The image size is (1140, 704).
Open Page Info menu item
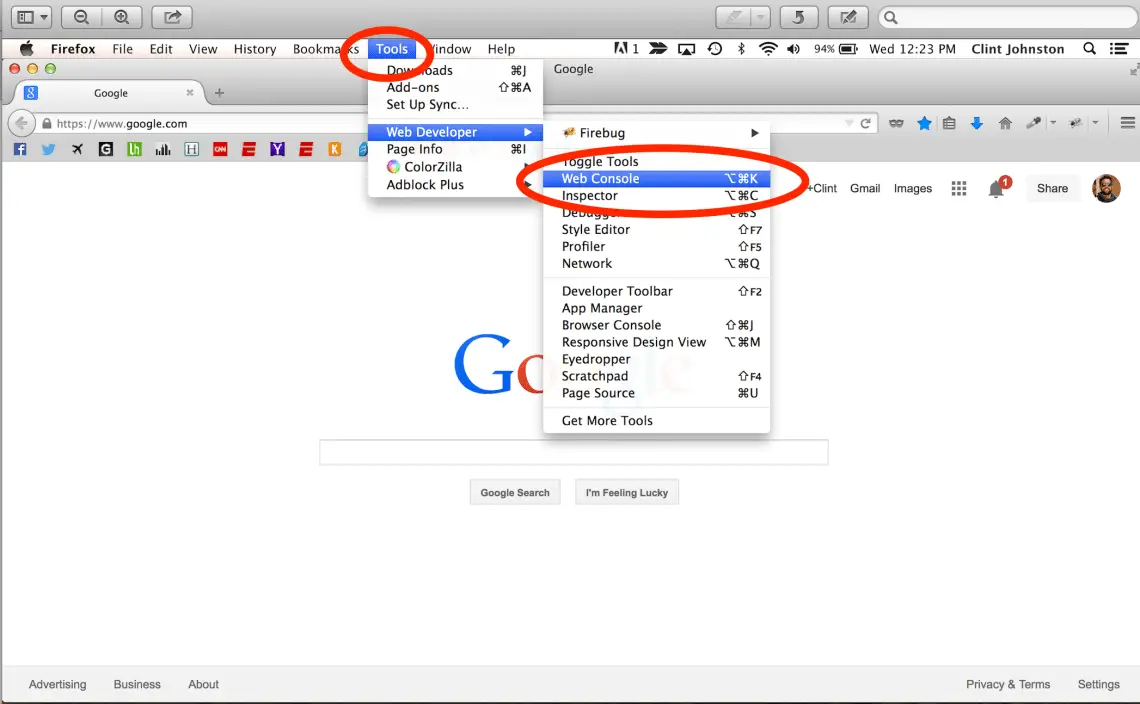click(x=455, y=149)
